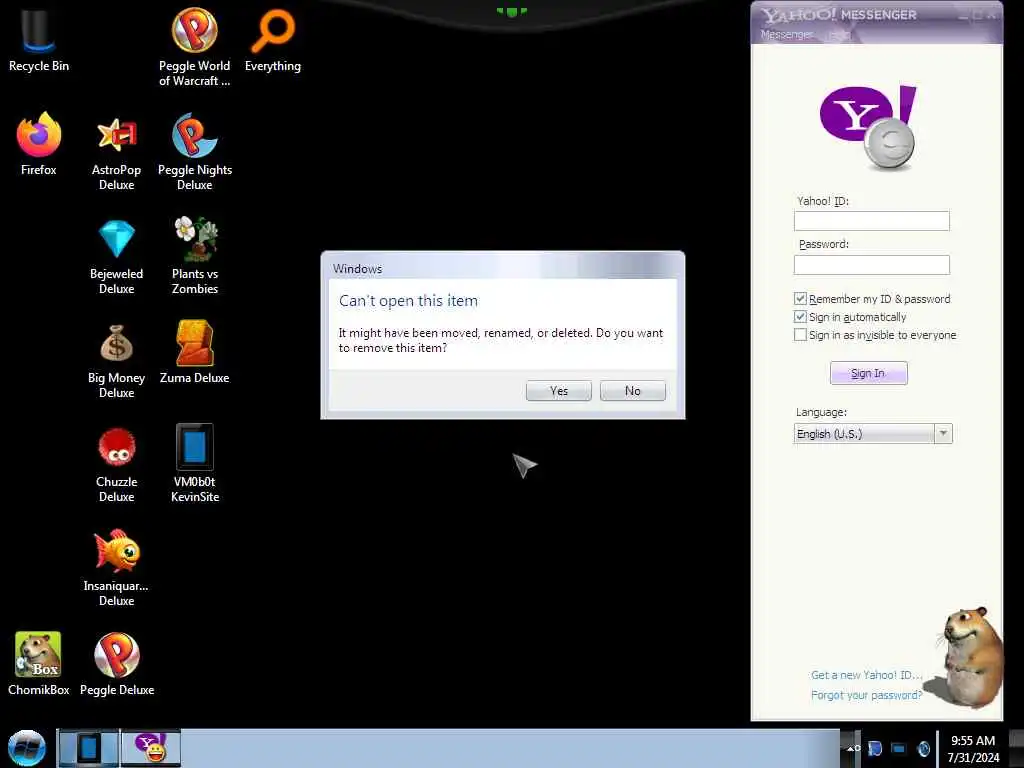Launch Firefox from the desktop
This screenshot has width=1024, height=768.
point(39,144)
